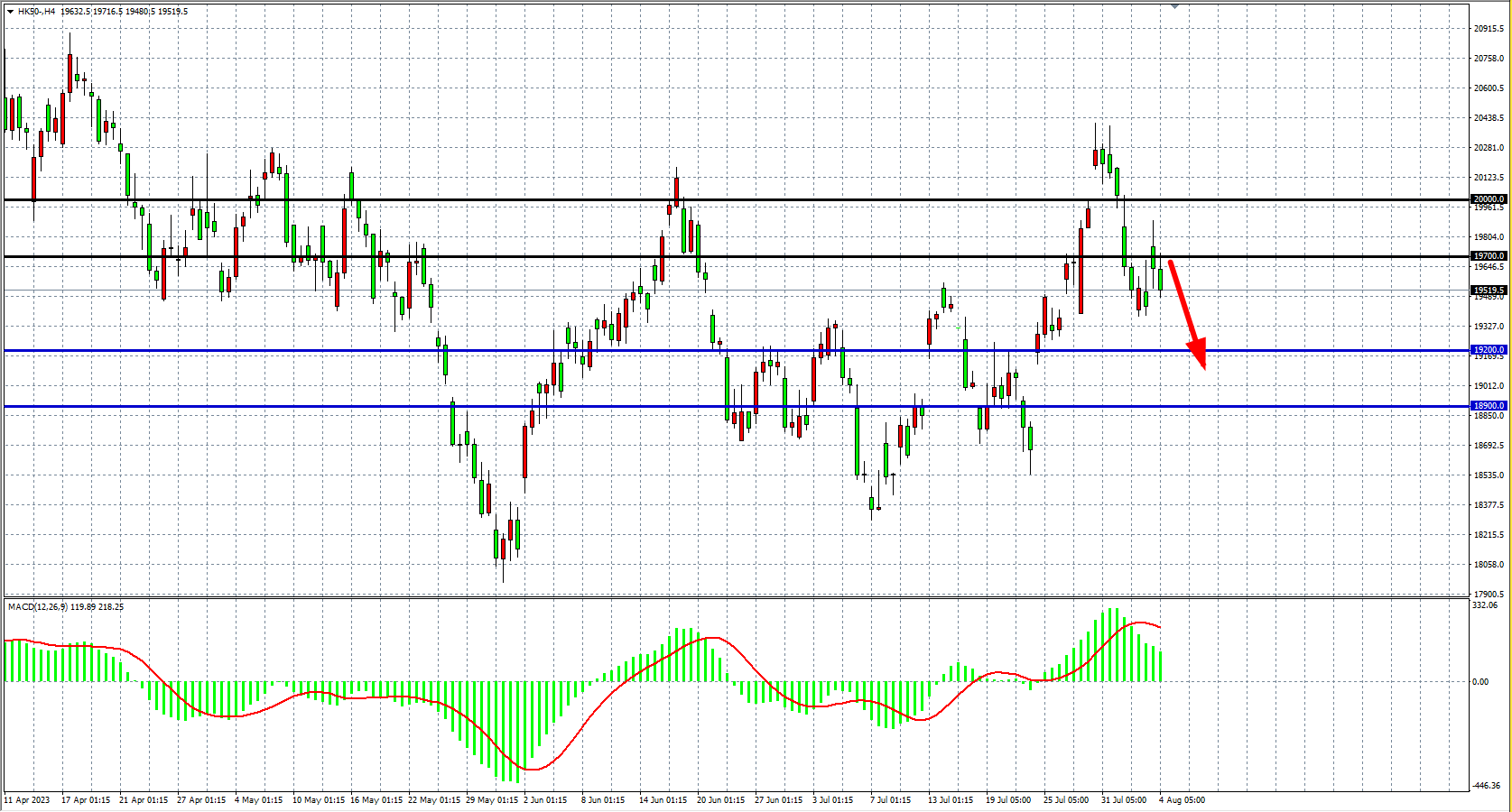Click the 29 May 01:15 time label
The height and width of the screenshot is (812, 1512).
coord(491,800)
